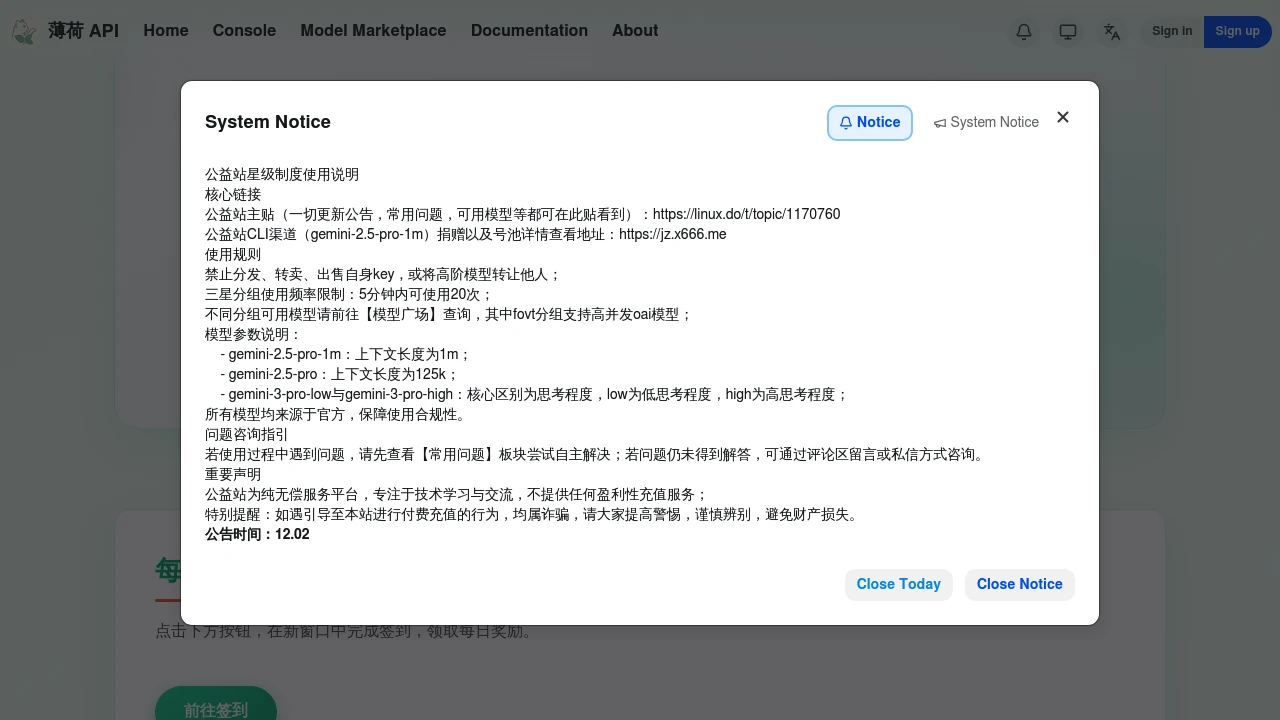
Task: Select the Notice tab in the dialog
Action: coord(869,122)
